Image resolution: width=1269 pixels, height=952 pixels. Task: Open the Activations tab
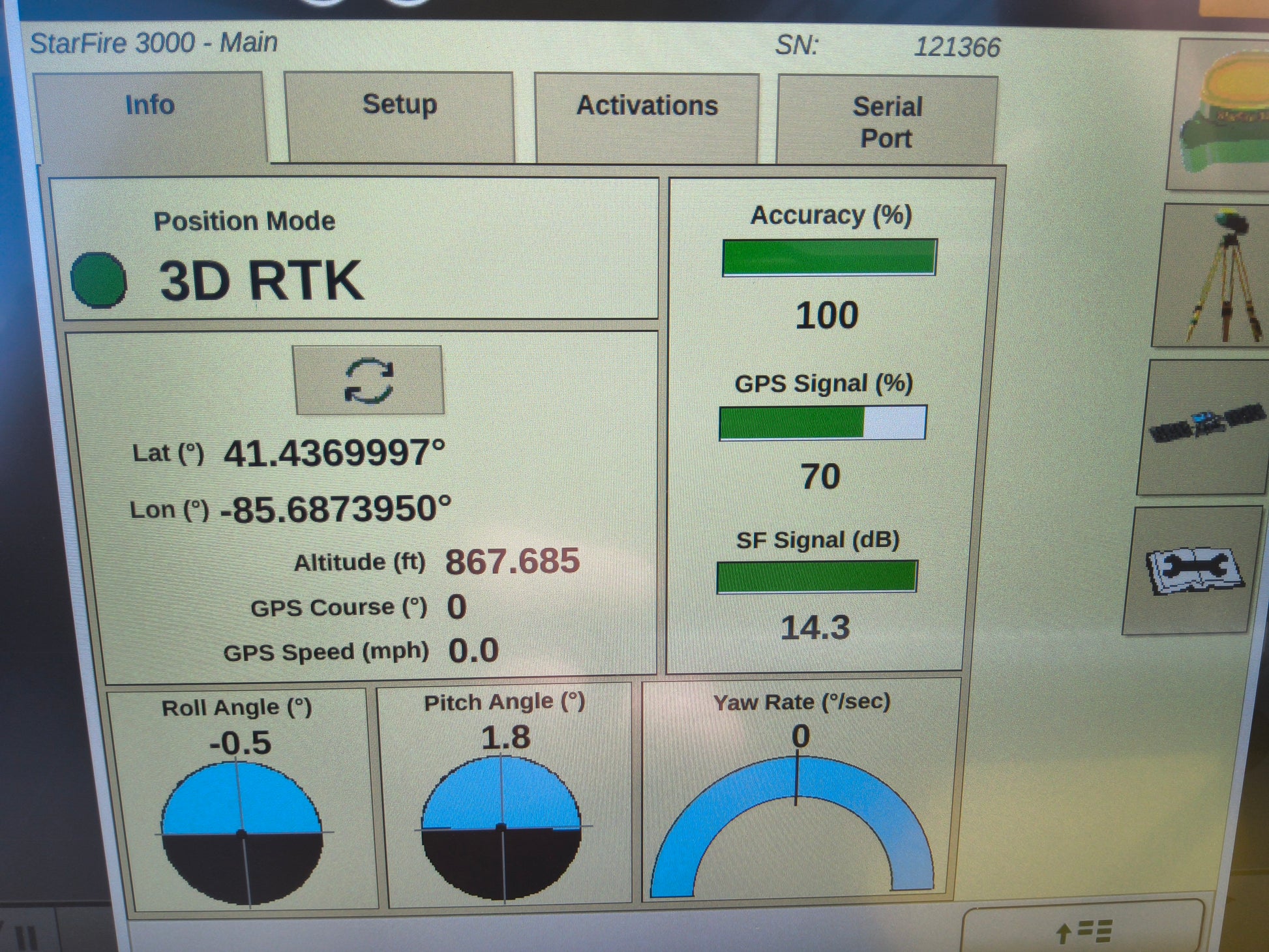[647, 118]
